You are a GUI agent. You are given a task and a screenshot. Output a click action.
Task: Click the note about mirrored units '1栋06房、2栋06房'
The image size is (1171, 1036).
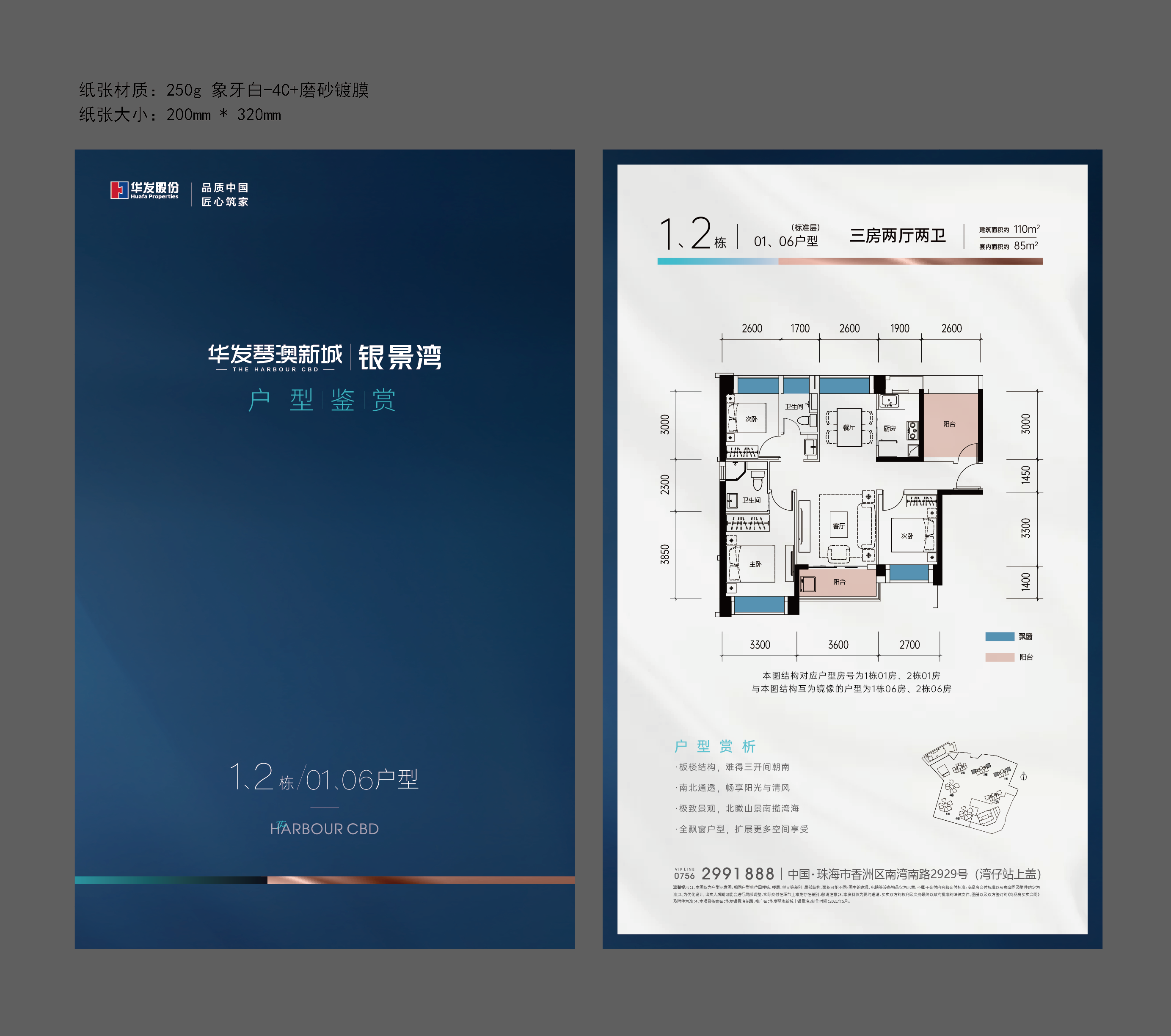(851, 689)
